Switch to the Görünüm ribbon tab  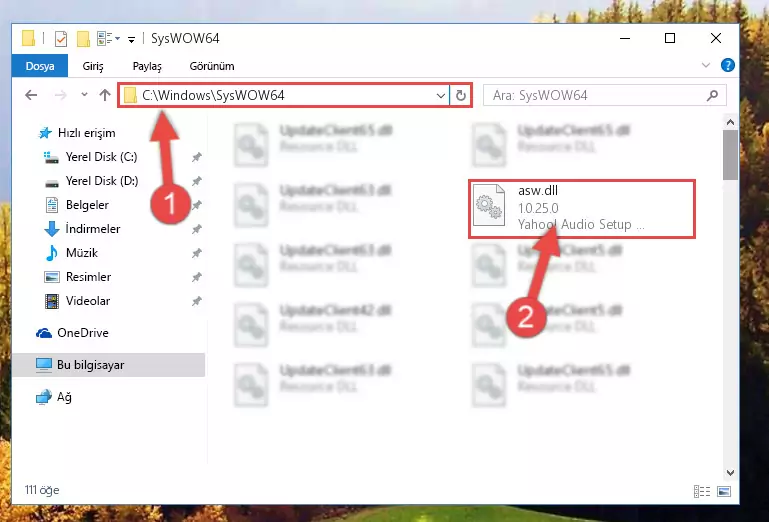click(212, 66)
